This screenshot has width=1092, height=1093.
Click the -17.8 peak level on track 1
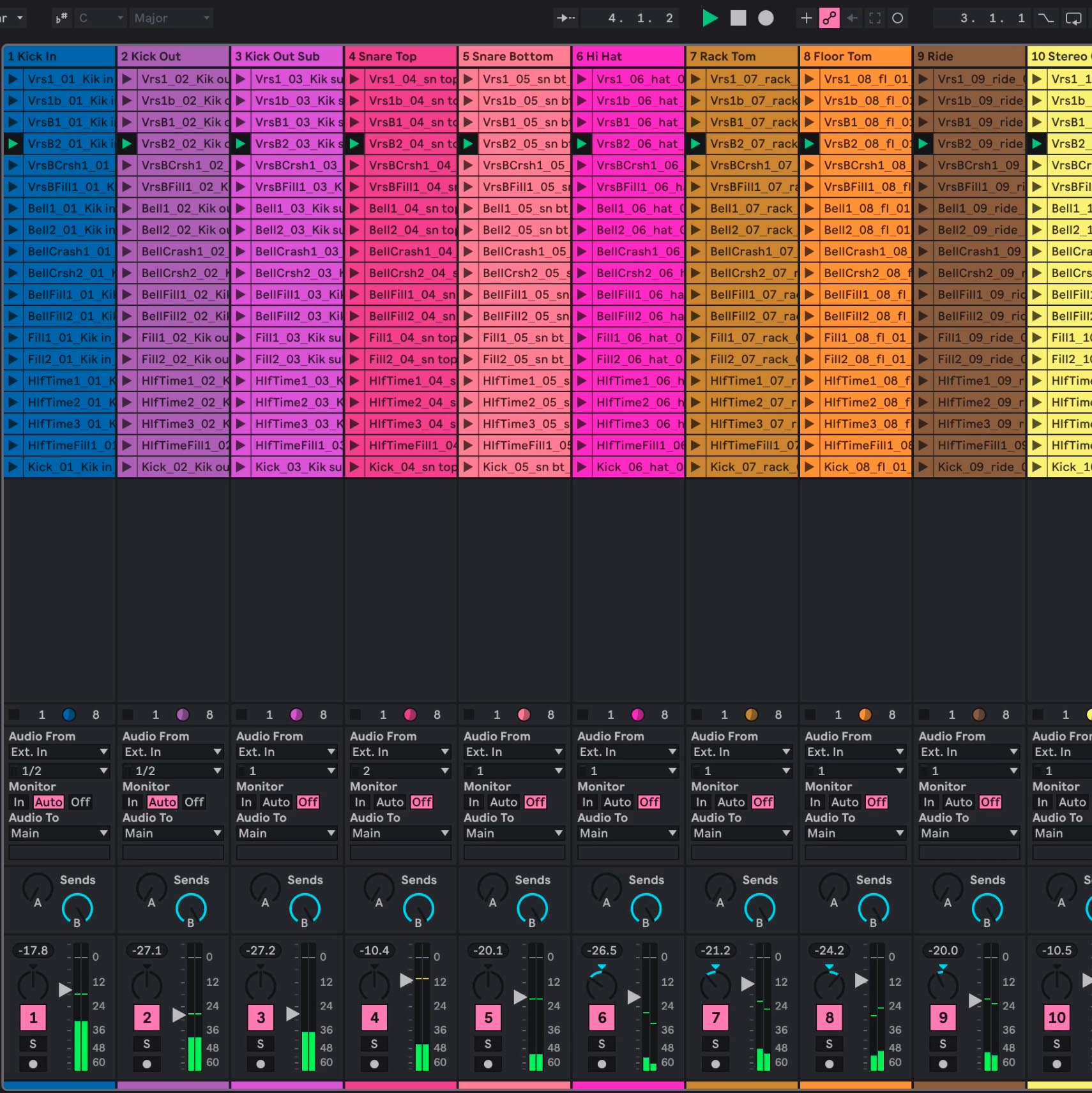[33, 951]
